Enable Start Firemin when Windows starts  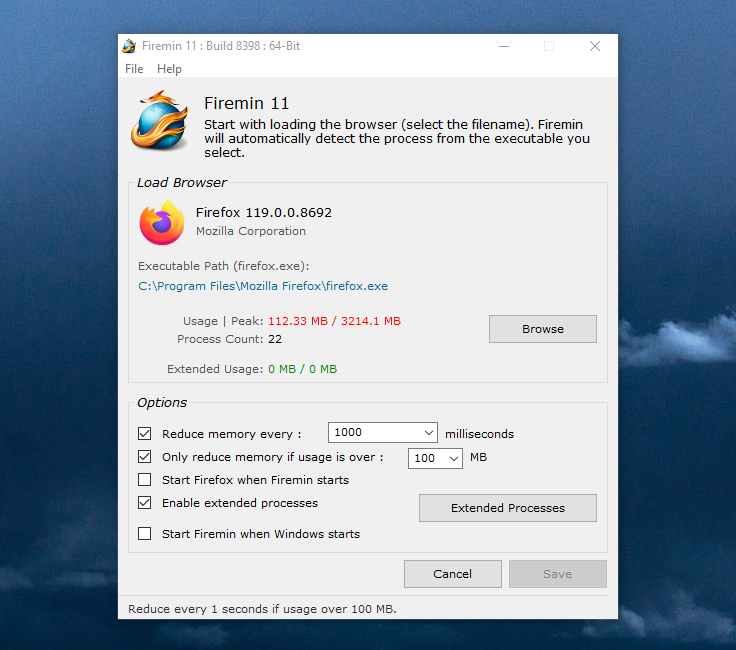pyautogui.click(x=145, y=534)
